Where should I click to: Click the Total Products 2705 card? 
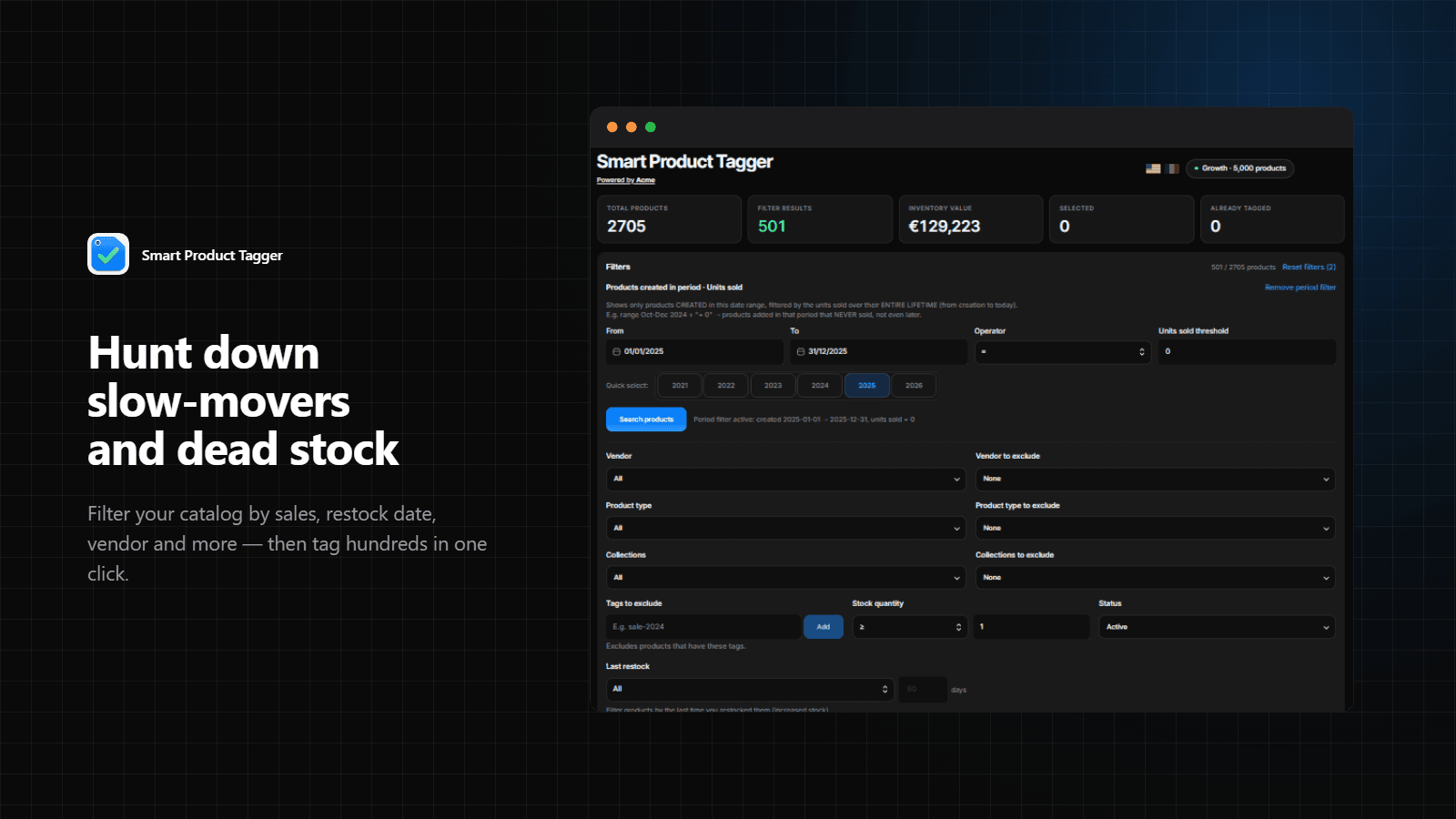[669, 219]
